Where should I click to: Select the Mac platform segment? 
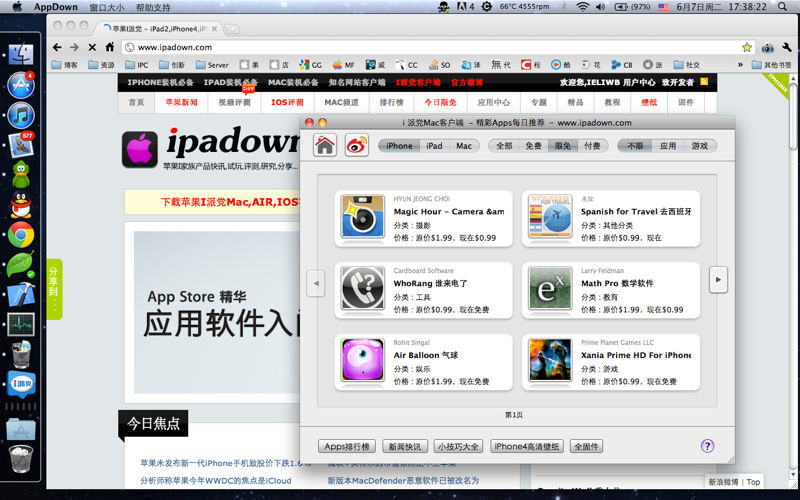pos(464,146)
